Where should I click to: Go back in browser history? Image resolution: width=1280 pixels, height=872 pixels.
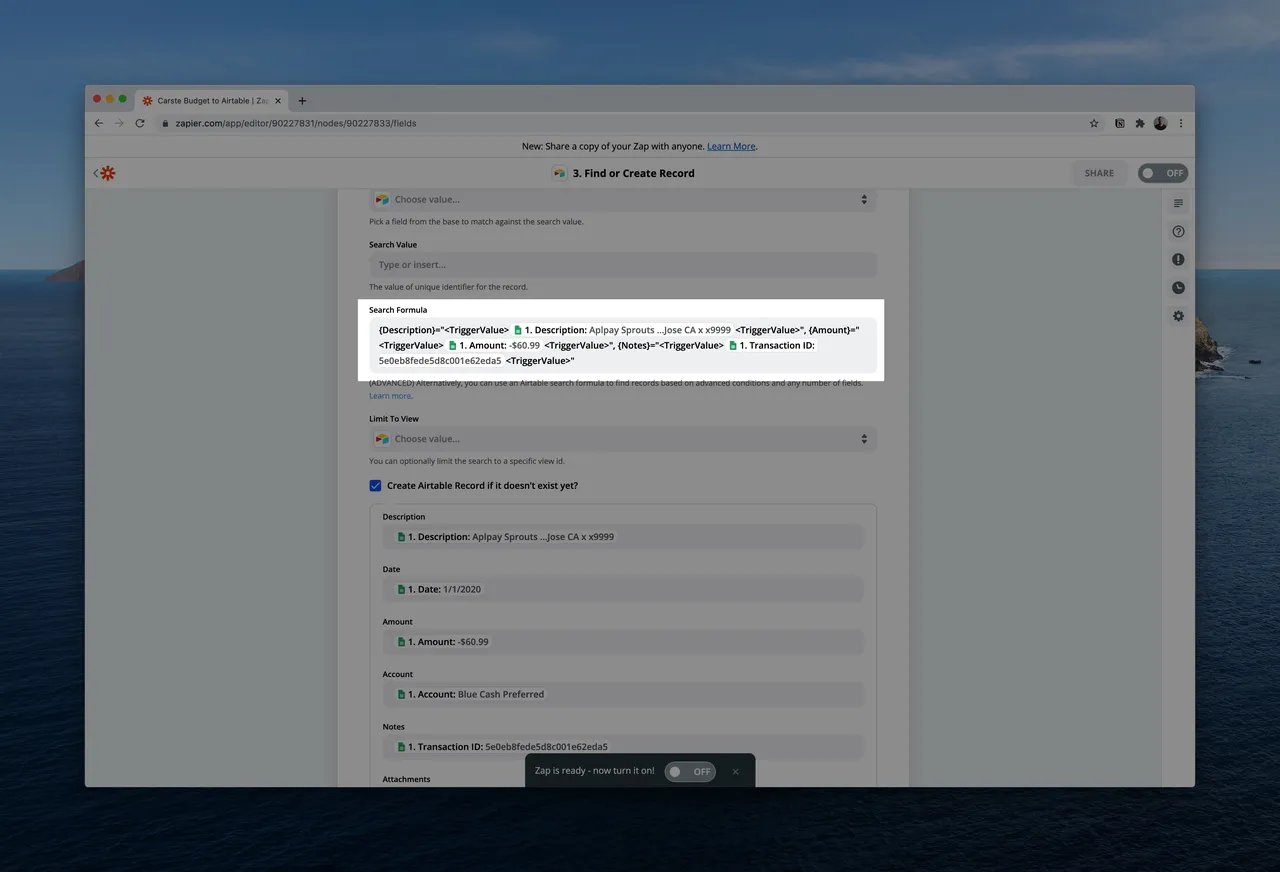(99, 123)
